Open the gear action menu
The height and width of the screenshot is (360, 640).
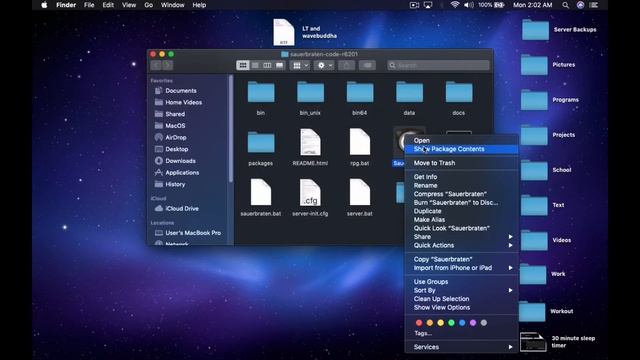click(324, 65)
